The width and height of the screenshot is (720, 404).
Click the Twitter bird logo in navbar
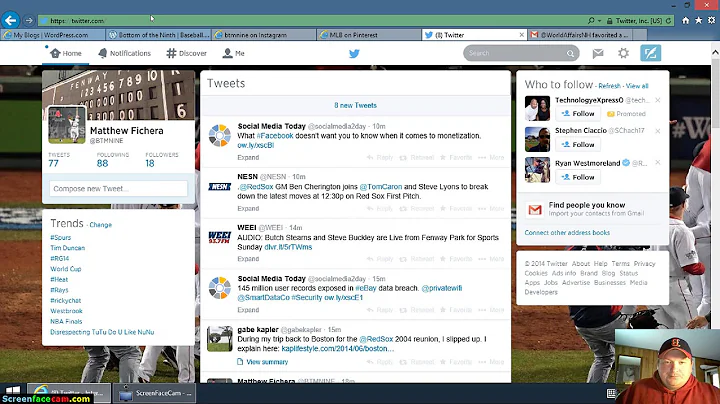pyautogui.click(x=354, y=53)
